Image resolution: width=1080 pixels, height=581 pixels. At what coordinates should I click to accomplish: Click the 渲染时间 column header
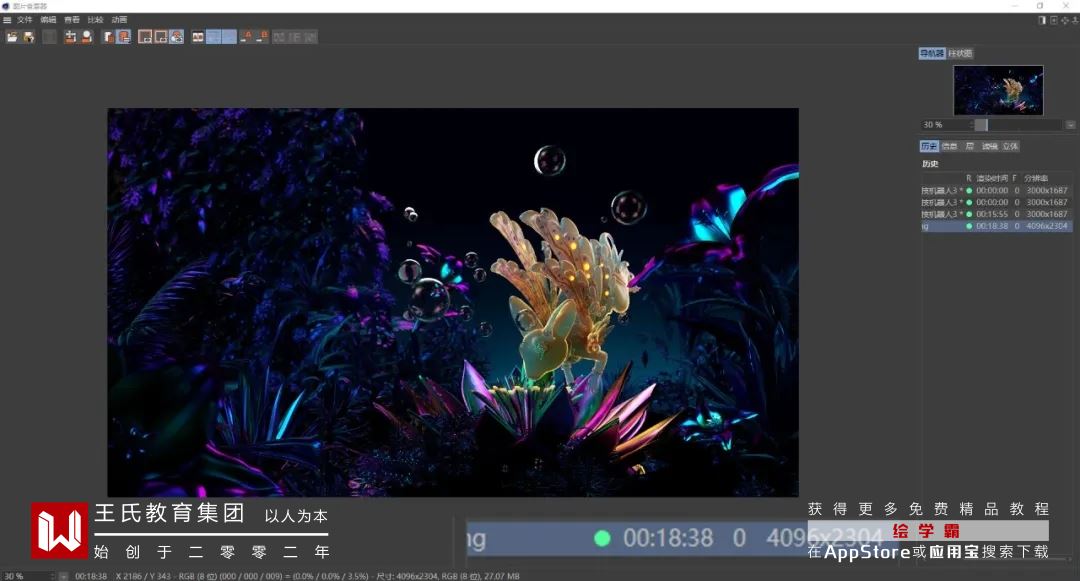(992, 178)
